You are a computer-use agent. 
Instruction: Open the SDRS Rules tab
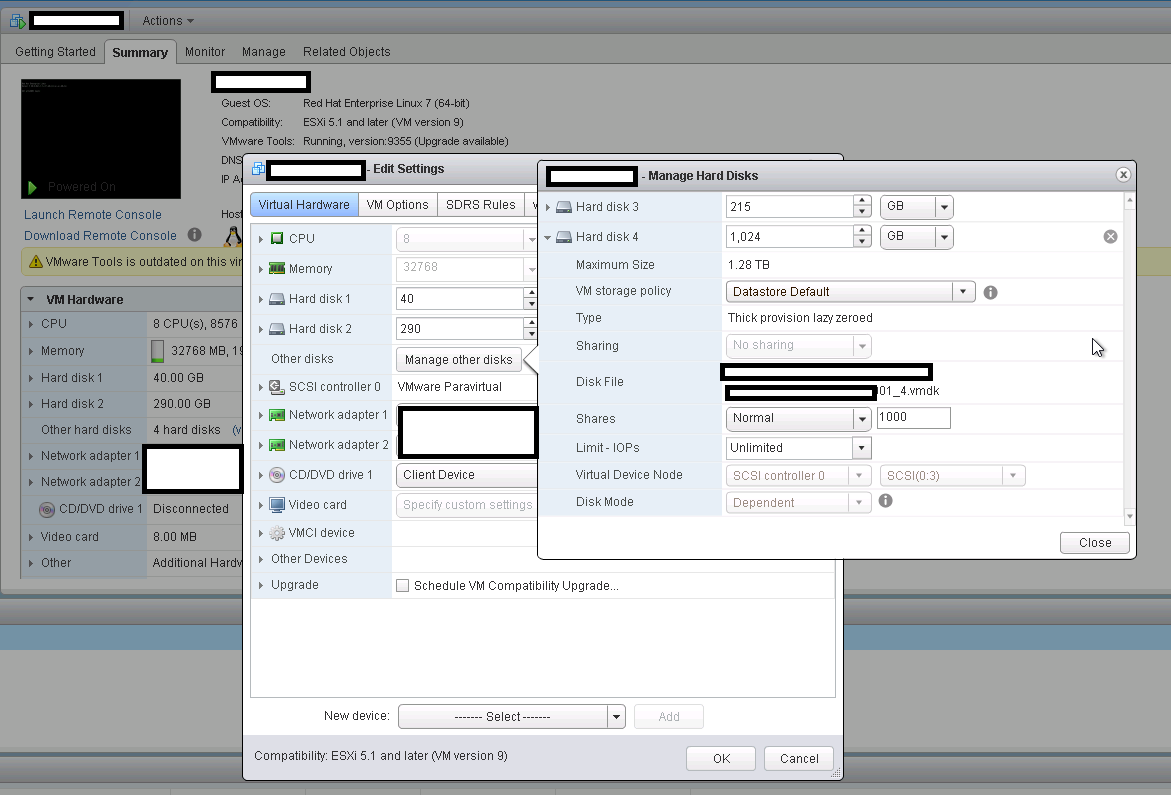coord(480,205)
